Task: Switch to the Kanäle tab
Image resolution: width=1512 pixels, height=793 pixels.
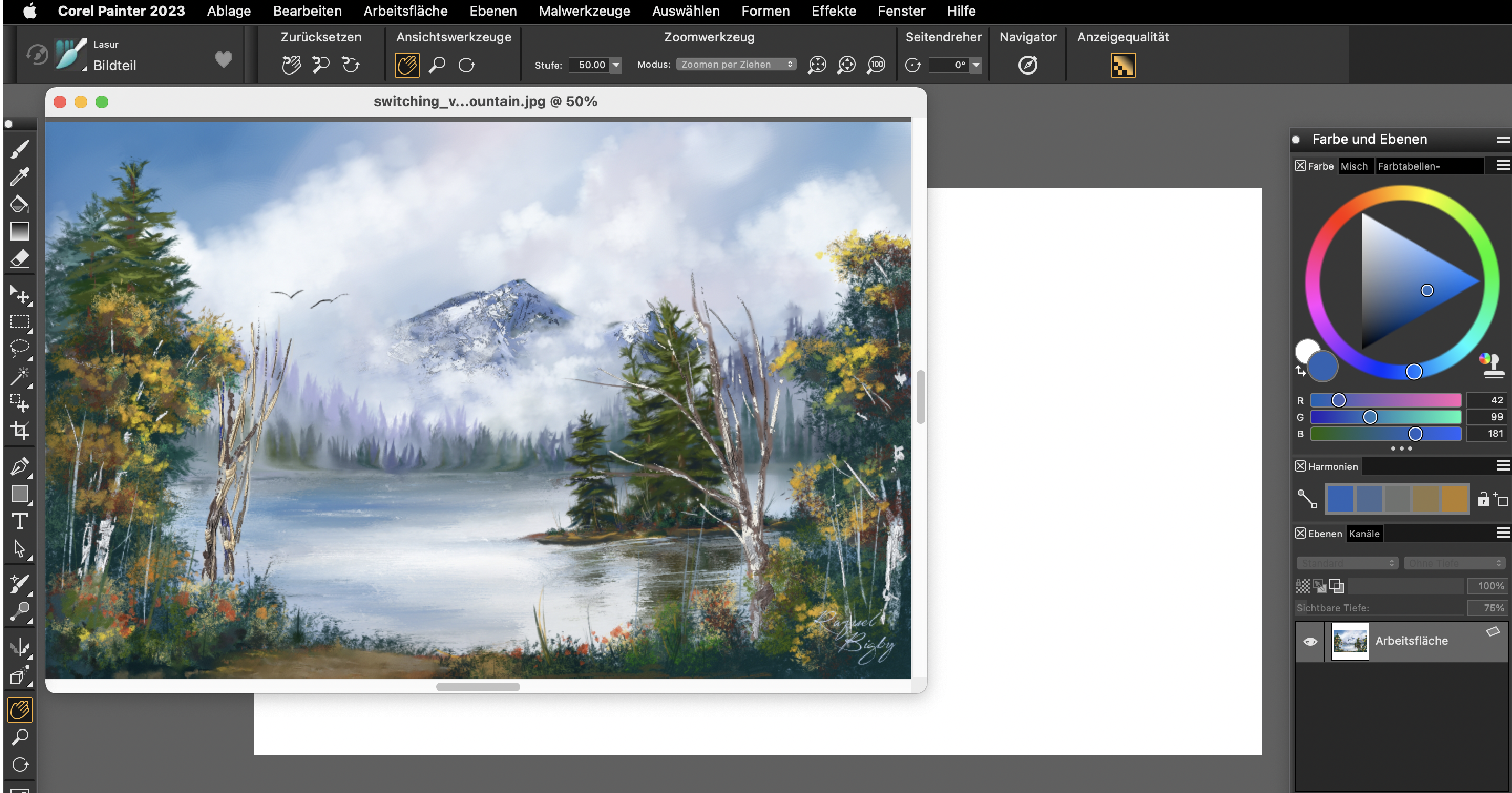Action: (1364, 534)
